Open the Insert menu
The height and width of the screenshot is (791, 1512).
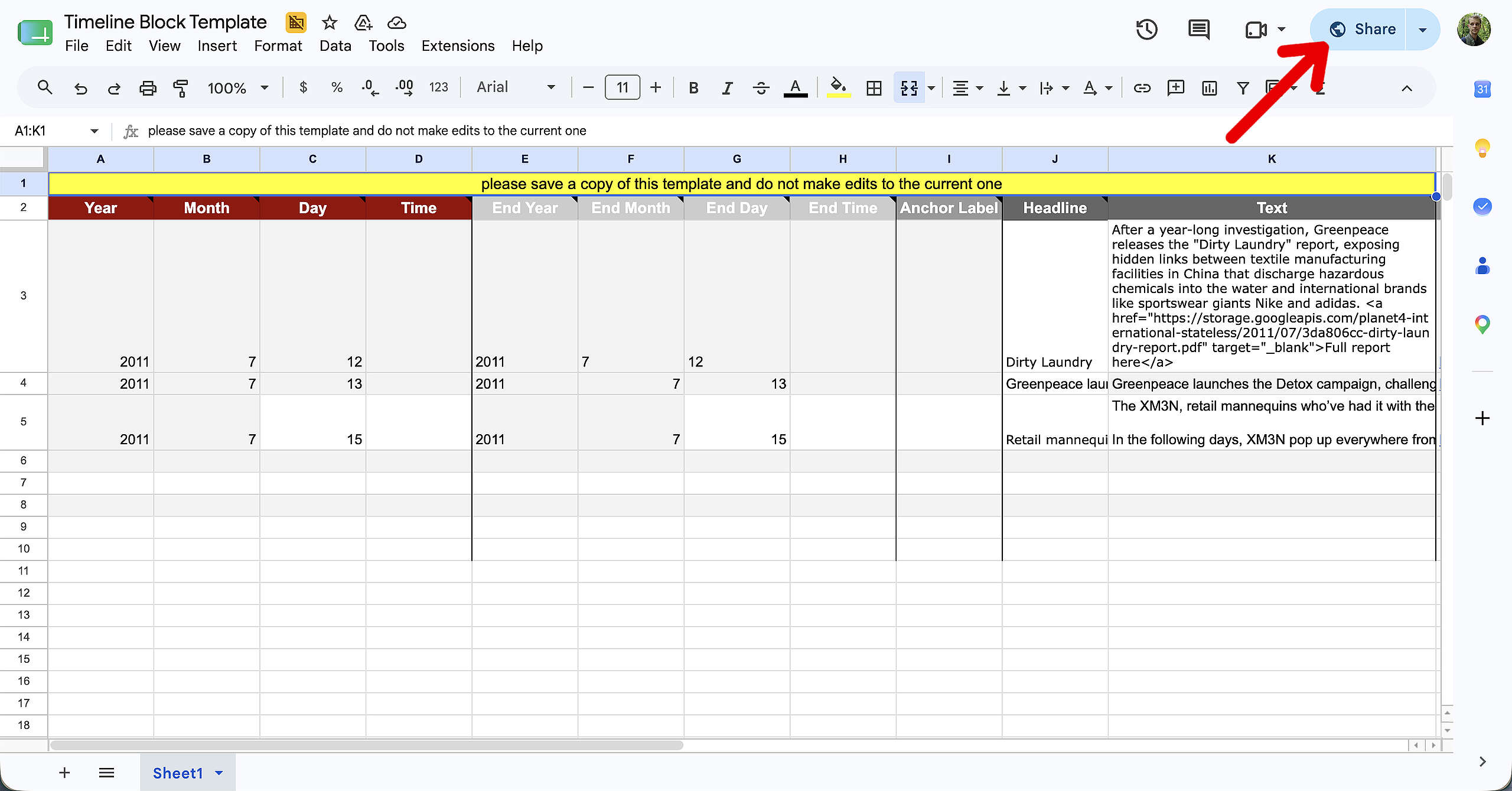coord(217,46)
